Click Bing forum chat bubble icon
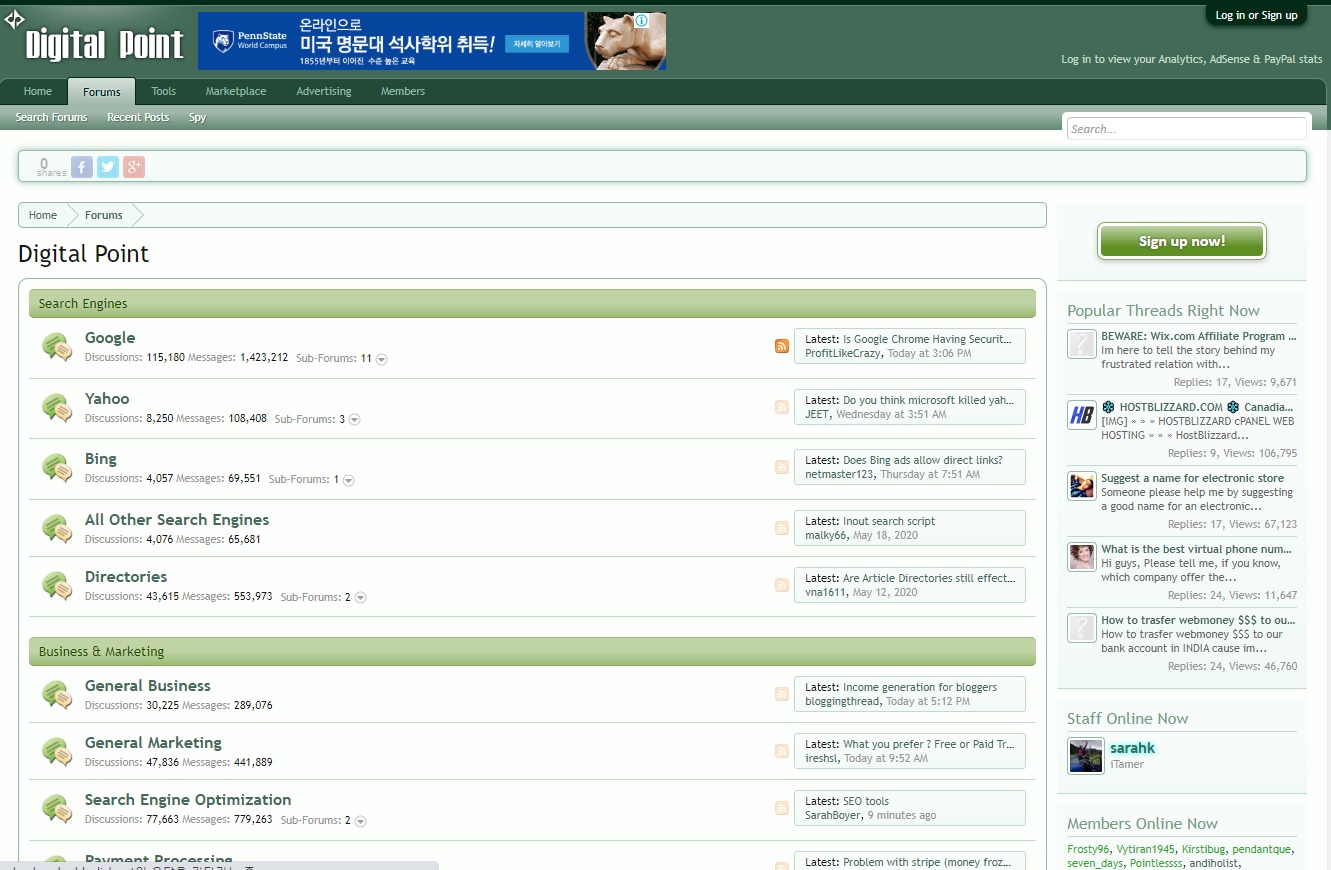1331x870 pixels. point(57,468)
